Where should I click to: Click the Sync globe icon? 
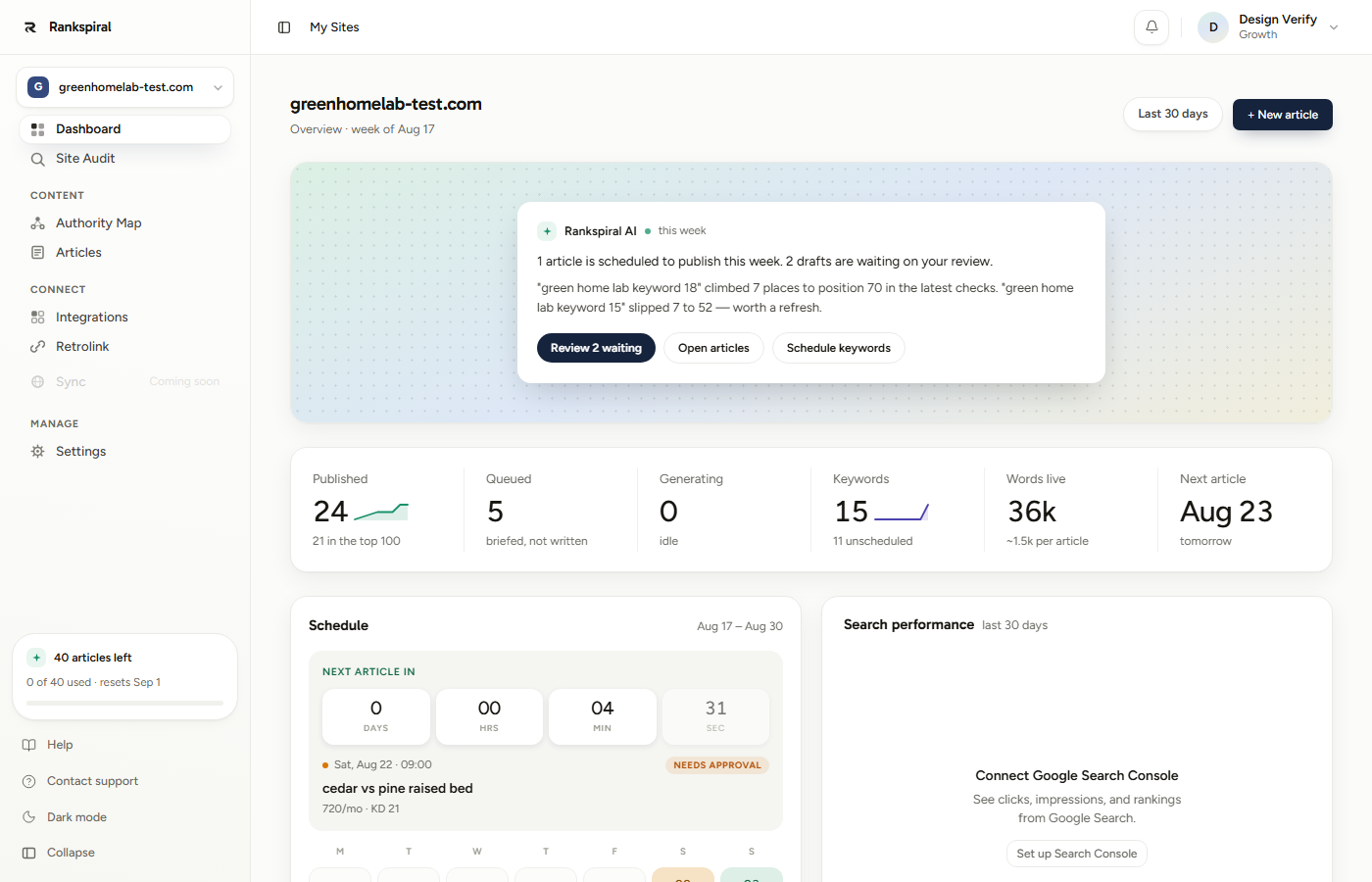(x=38, y=382)
